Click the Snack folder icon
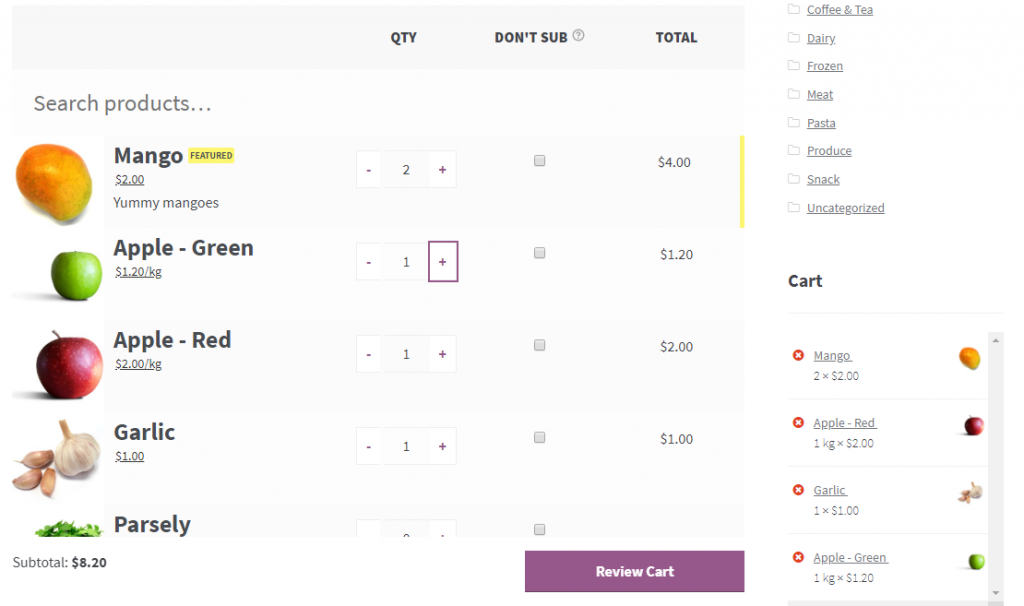 (793, 179)
